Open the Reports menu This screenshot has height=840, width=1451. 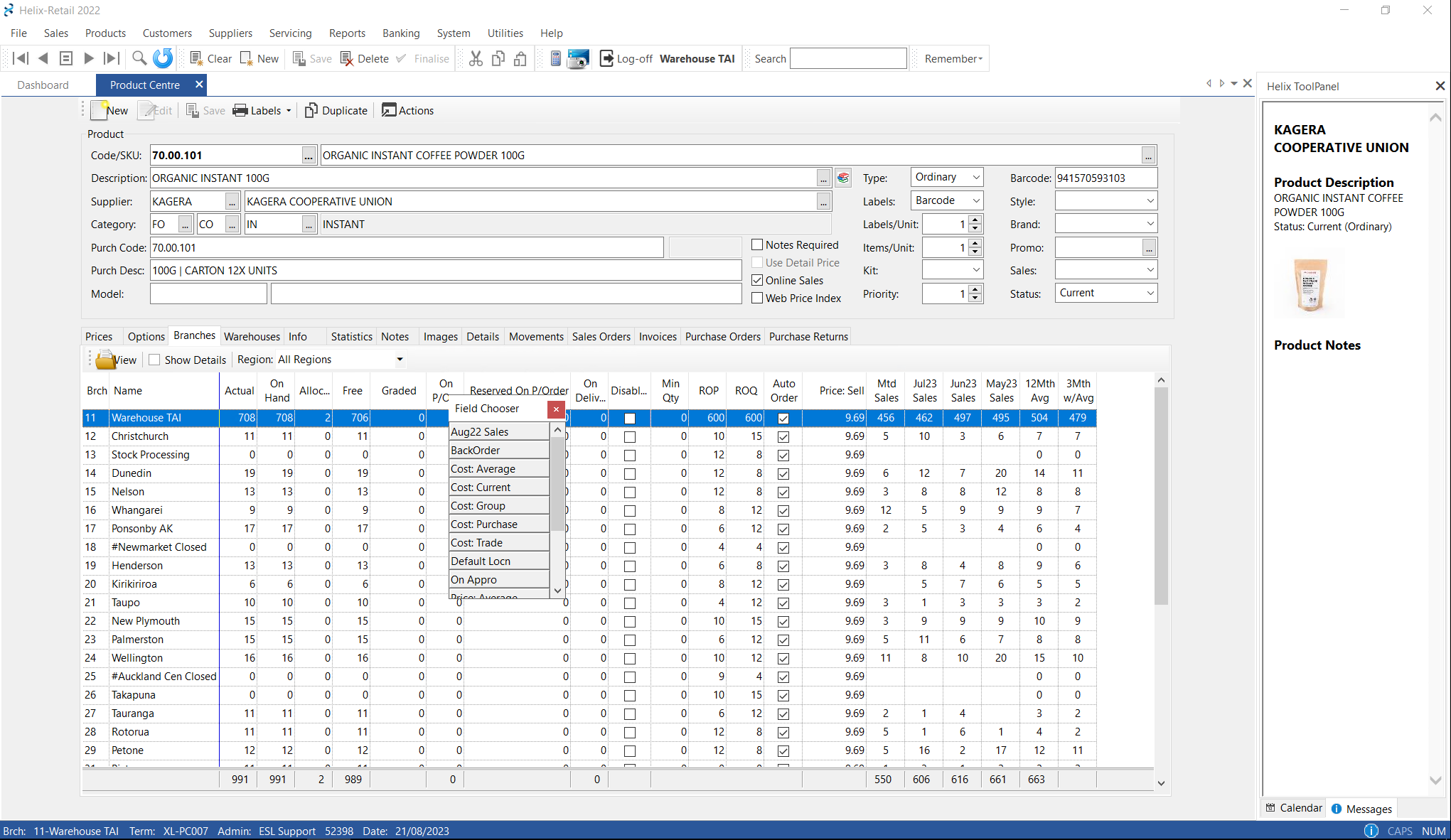tap(347, 33)
